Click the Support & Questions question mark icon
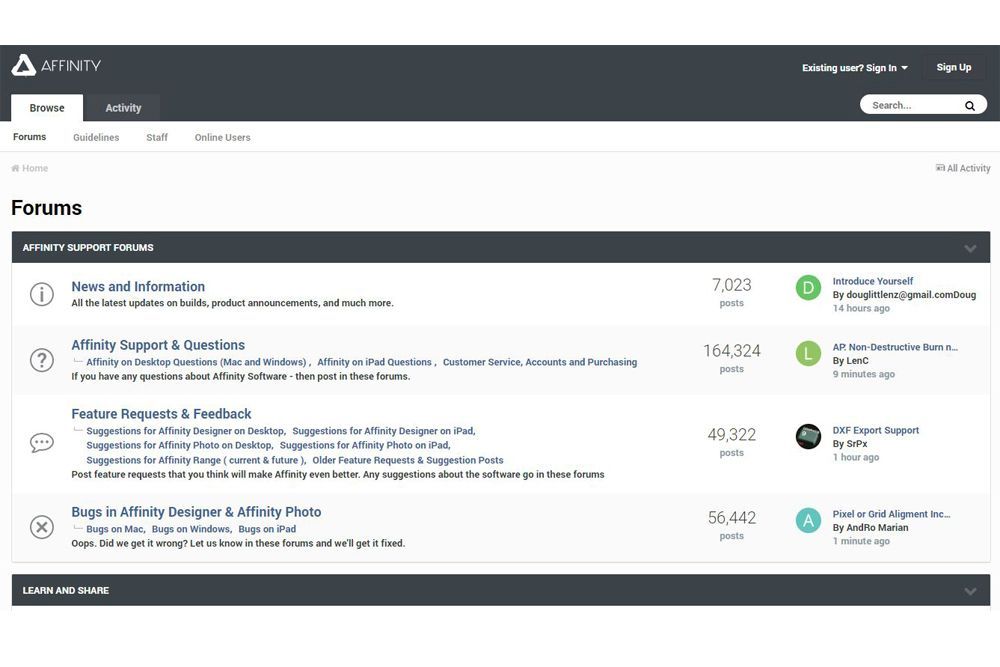Viewport: 1000px width, 667px height. pos(41,360)
